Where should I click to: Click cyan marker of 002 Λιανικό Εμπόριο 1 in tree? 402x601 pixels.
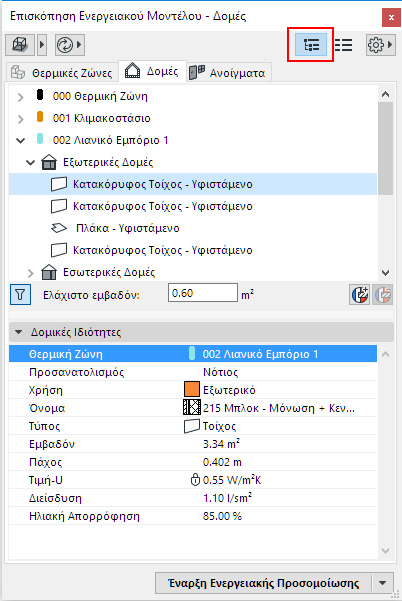[x=40, y=139]
